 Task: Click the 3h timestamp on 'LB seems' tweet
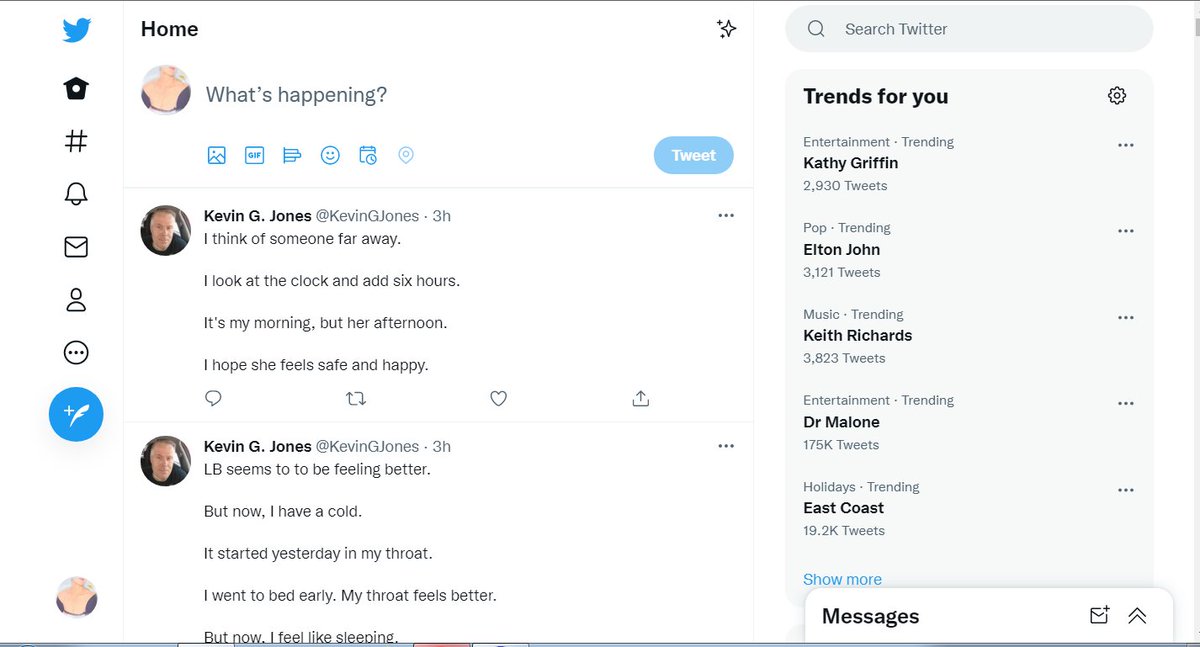[441, 446]
